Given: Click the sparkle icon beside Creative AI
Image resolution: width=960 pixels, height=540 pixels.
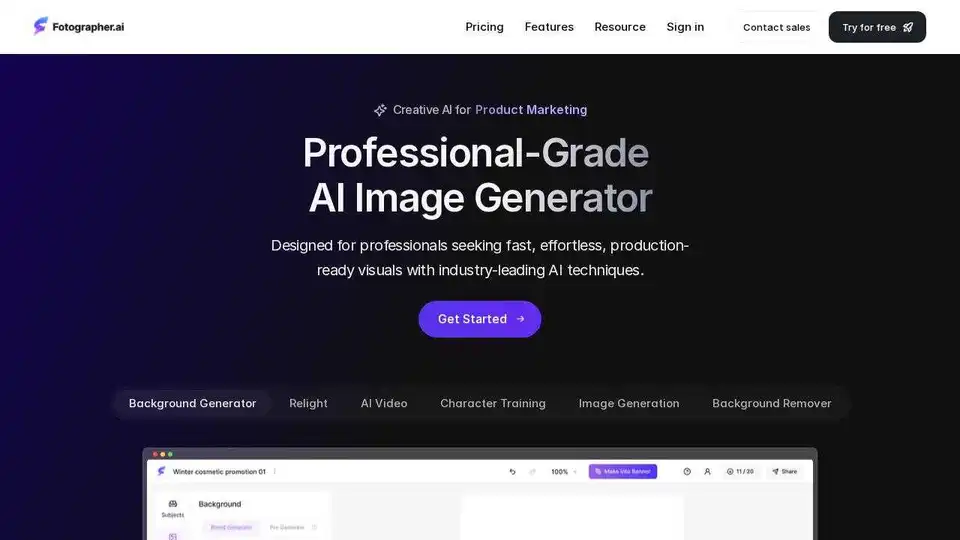Looking at the screenshot, I should (x=380, y=110).
